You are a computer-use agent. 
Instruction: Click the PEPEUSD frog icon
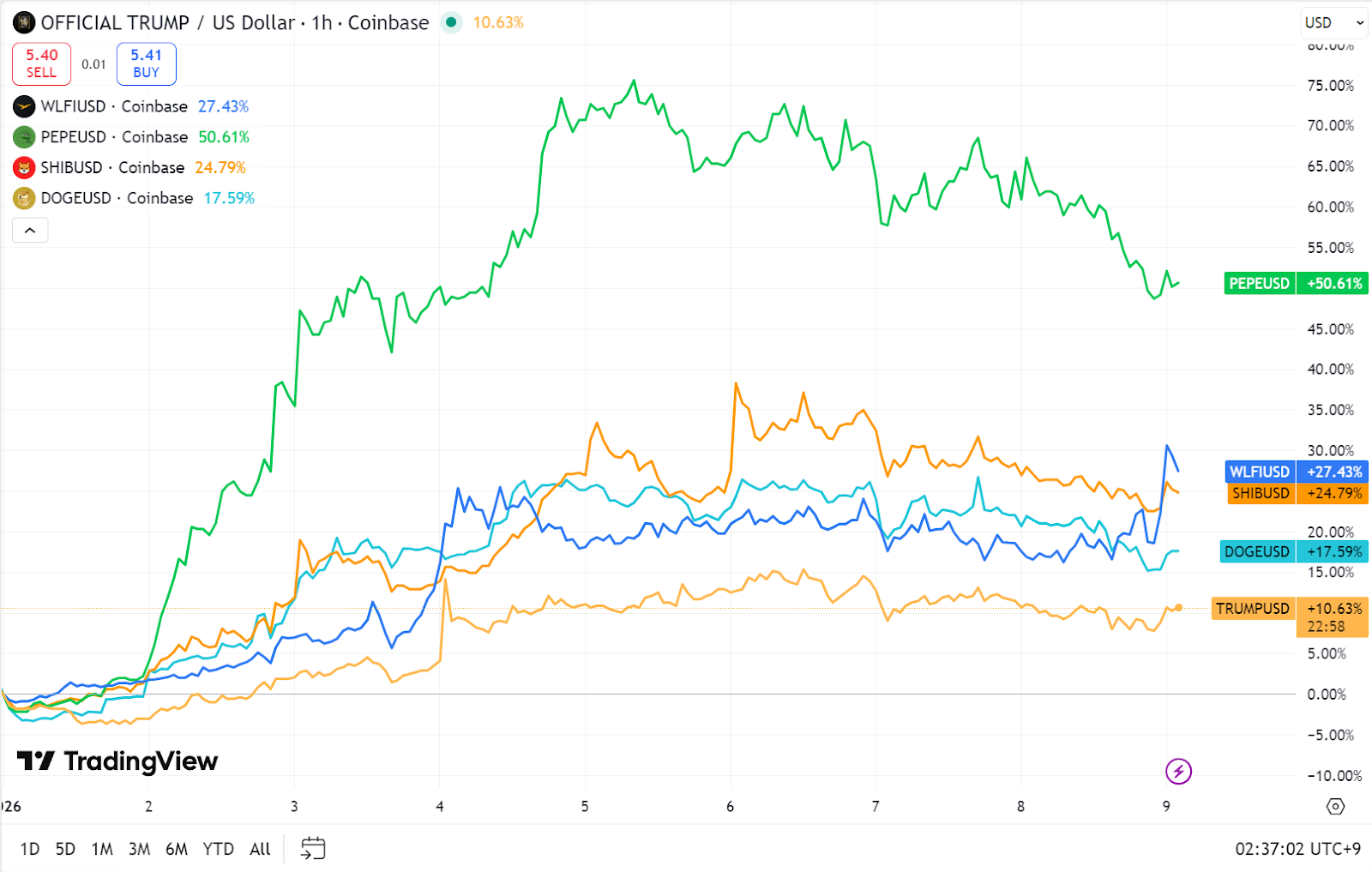point(24,137)
